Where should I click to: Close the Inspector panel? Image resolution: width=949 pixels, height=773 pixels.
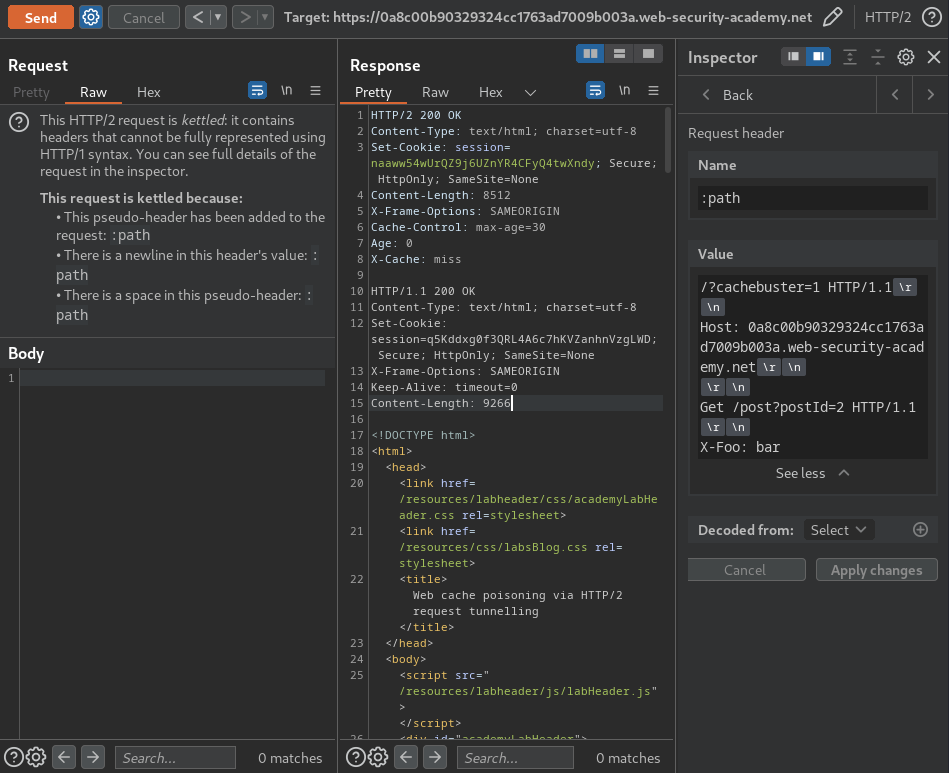point(934,57)
